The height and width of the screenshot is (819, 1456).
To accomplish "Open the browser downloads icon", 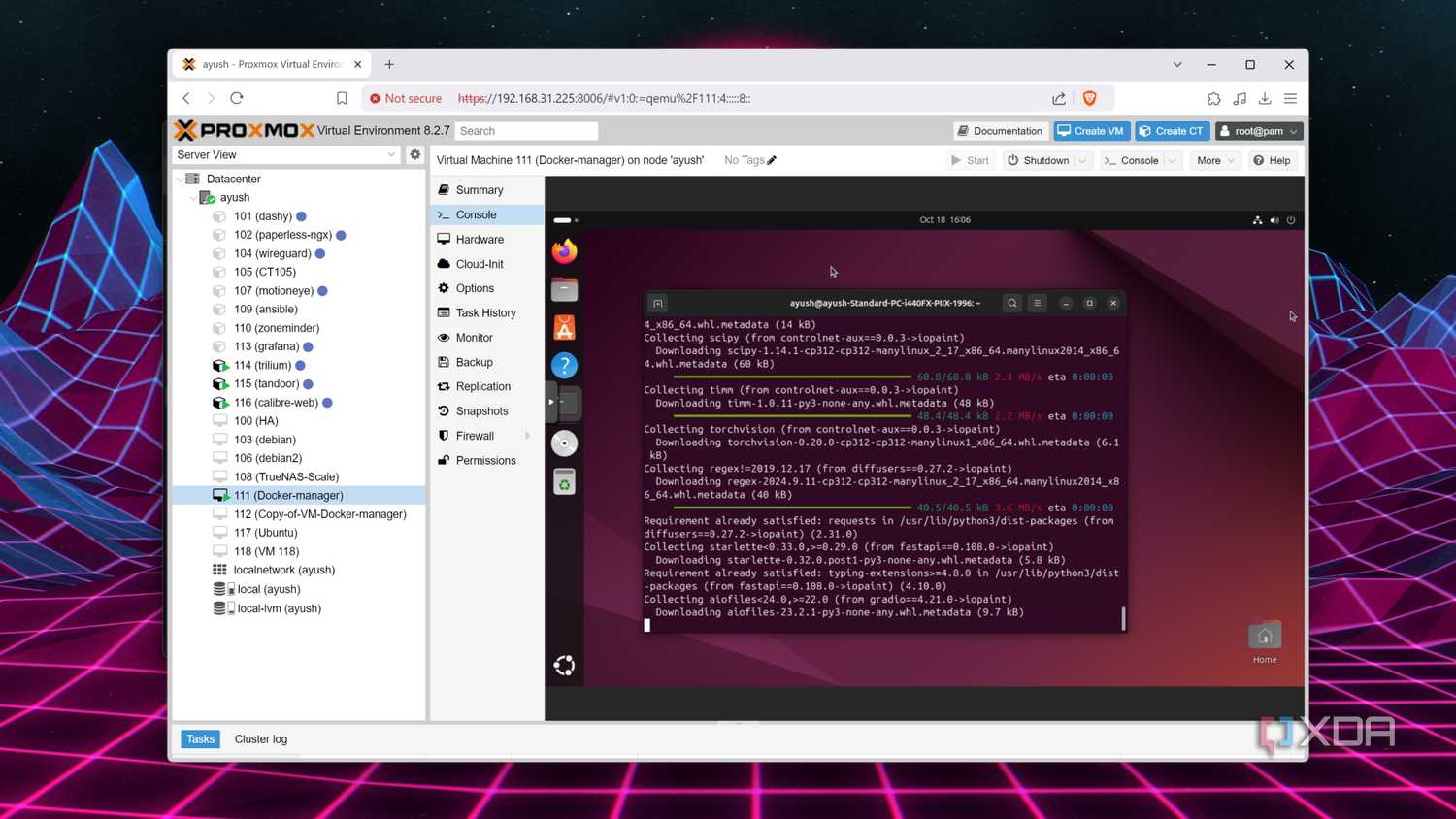I will pyautogui.click(x=1265, y=98).
